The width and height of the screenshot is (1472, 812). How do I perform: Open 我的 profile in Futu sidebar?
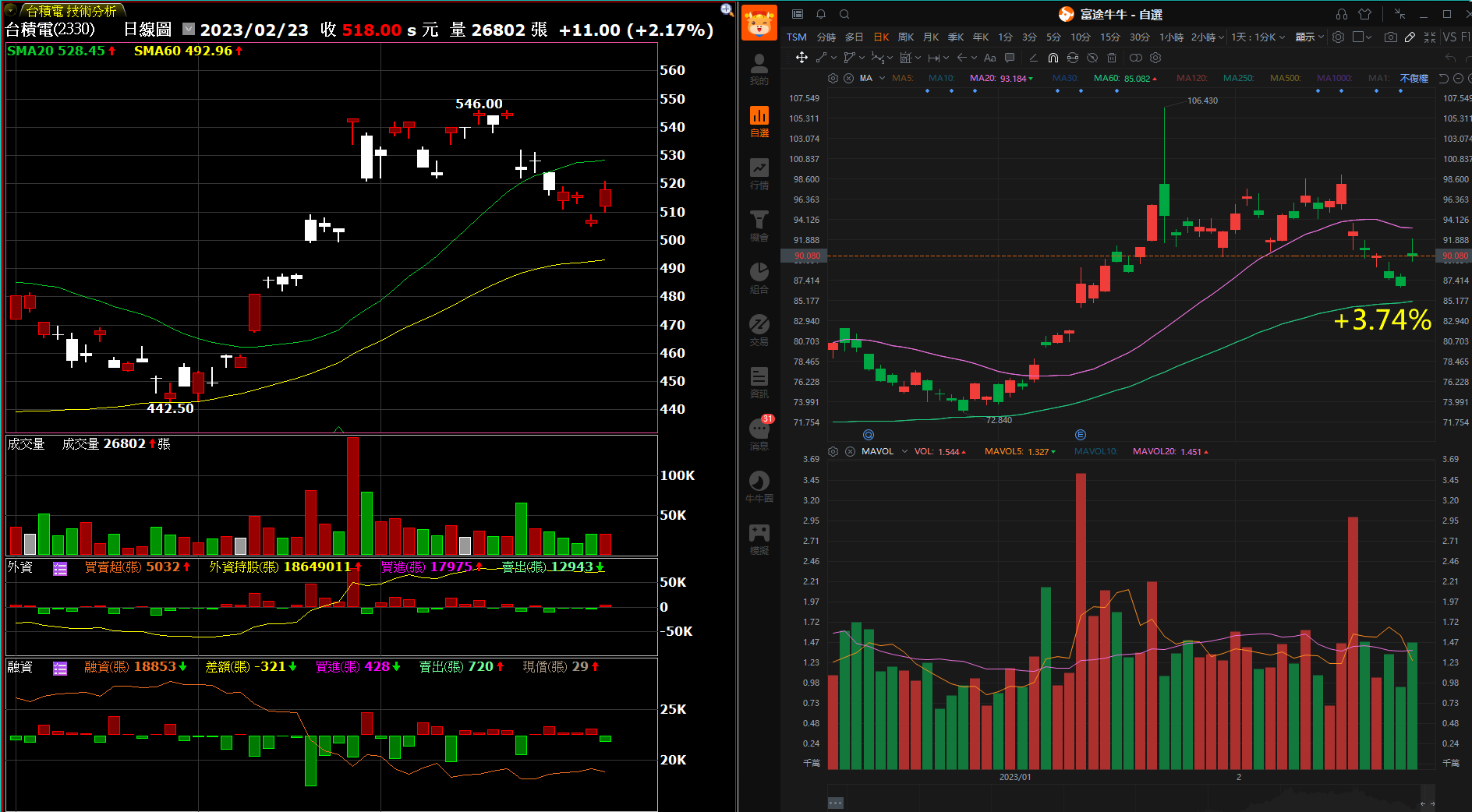coord(759,69)
